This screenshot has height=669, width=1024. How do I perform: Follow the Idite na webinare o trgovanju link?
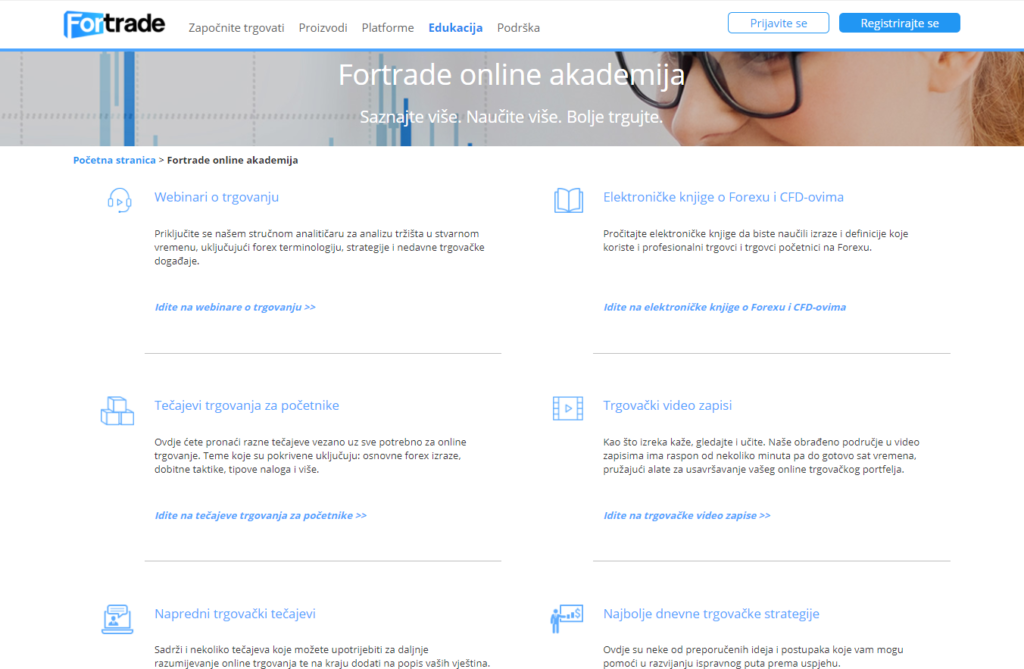235,307
